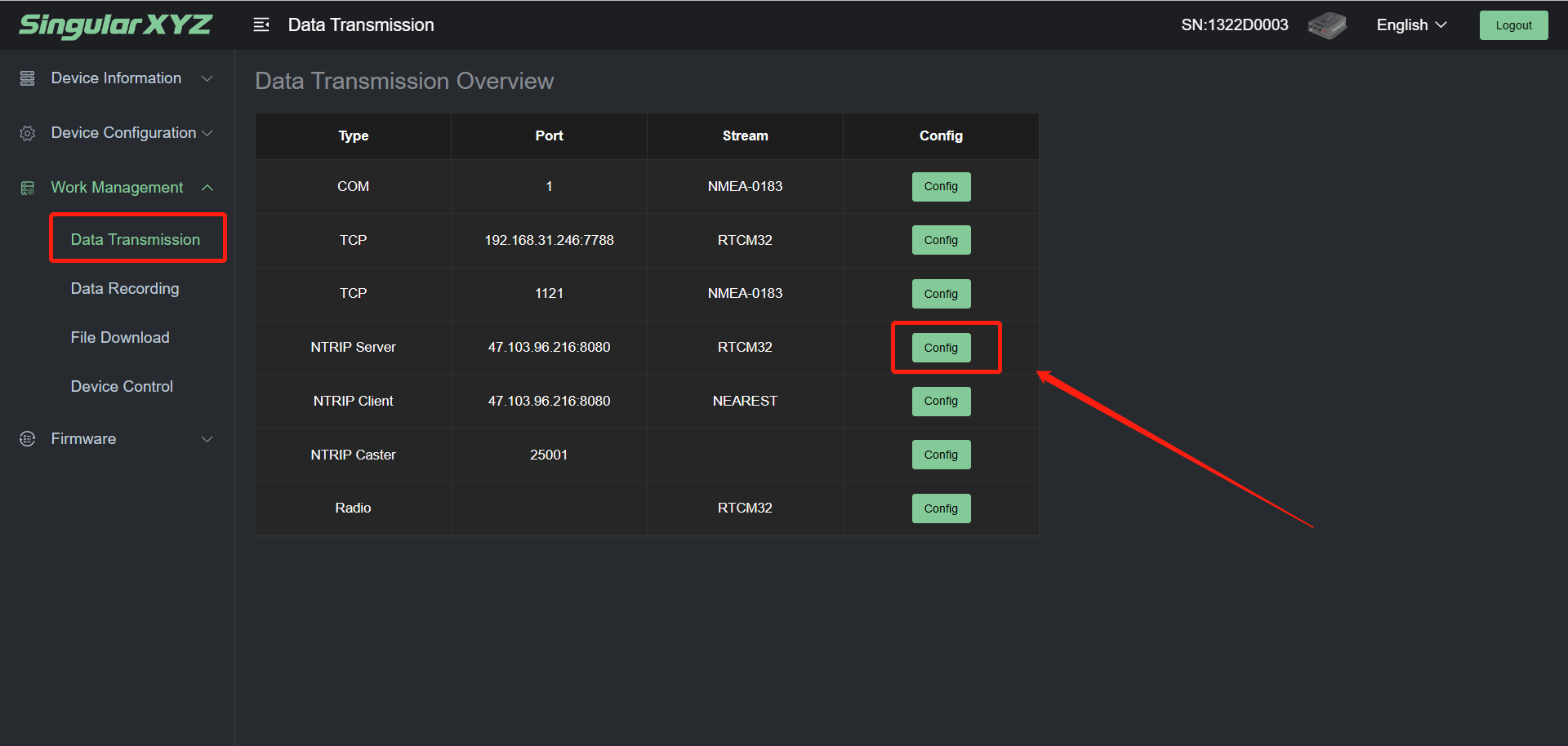The width and height of the screenshot is (1568, 746).
Task: Click the Device Information list icon
Action: pos(28,78)
